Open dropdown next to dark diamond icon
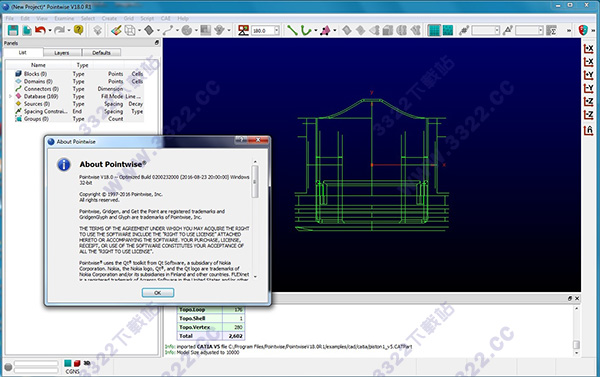 [x=158, y=30]
